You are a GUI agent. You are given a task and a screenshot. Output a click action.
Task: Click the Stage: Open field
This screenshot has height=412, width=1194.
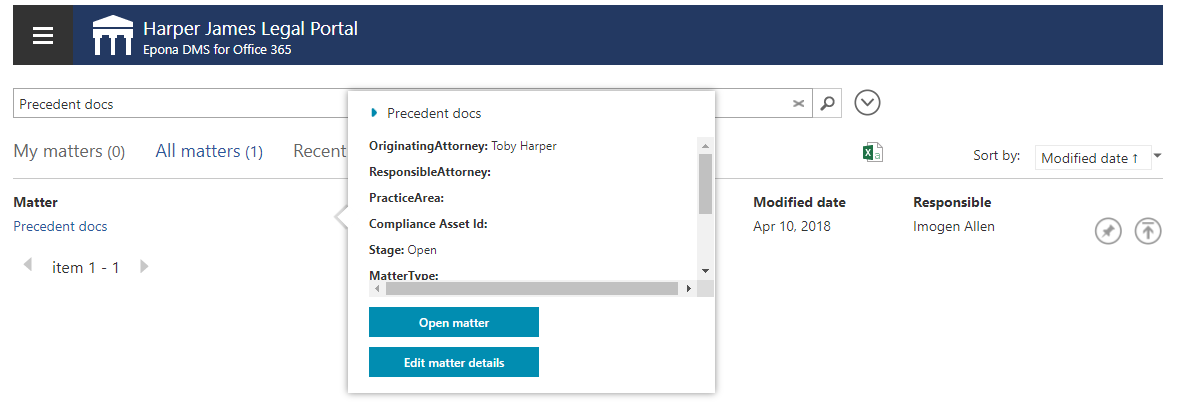(403, 249)
